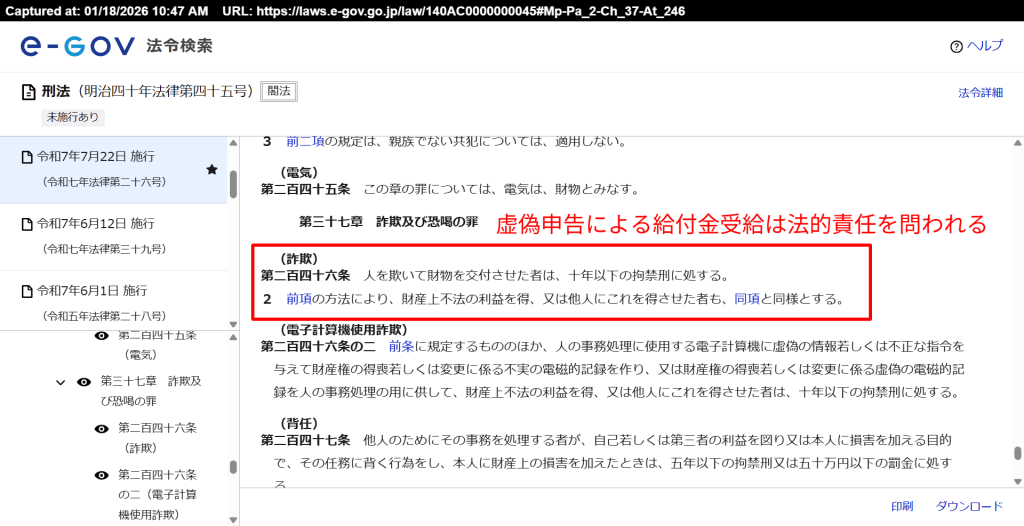Click up arrow of version list scrollbar
Image resolution: width=1024 pixels, height=526 pixels.
pyautogui.click(x=233, y=142)
